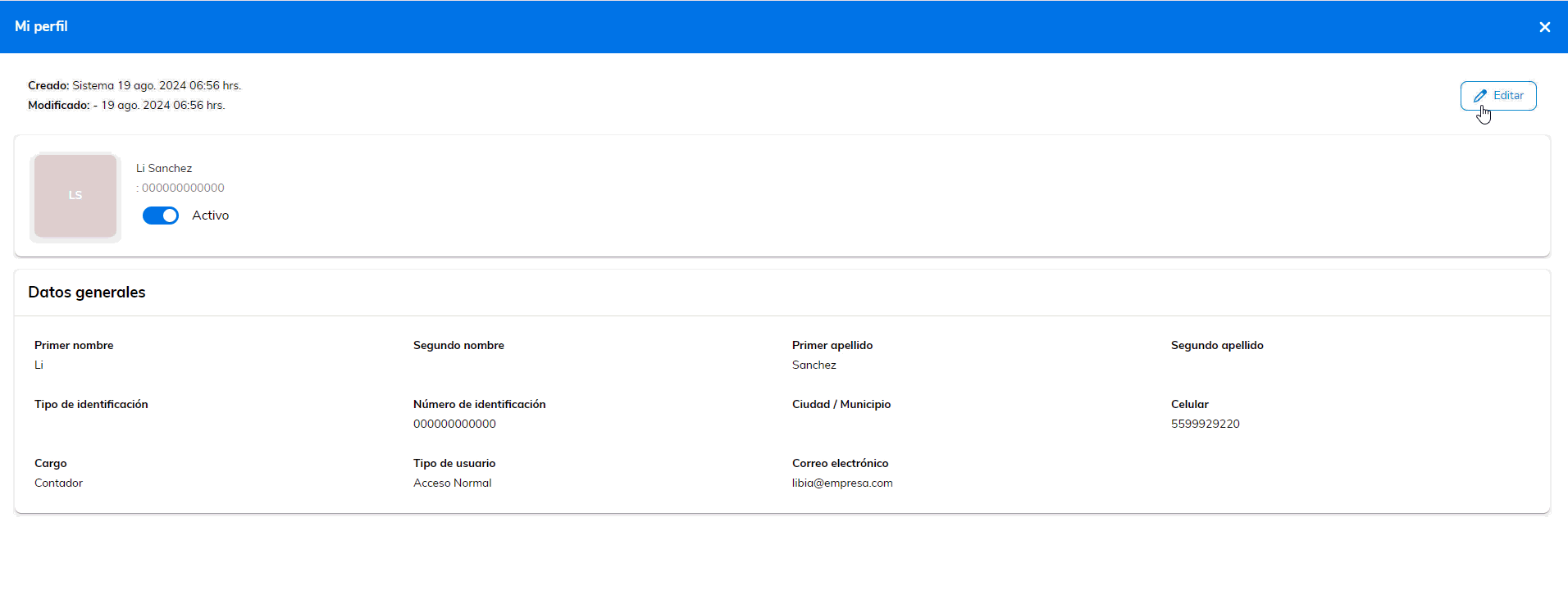Select the Contador value under Cargo
Screen dimensions: 1568x590
coord(58,483)
